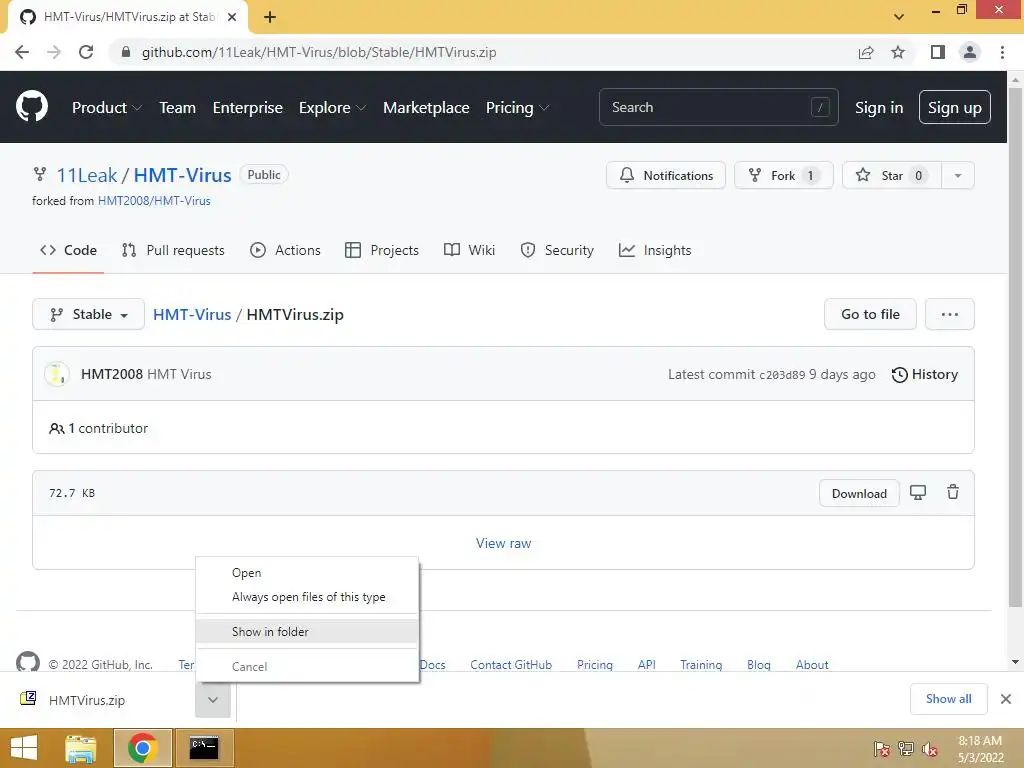Click the trash delete file icon
Screen dimensions: 1024x768
coord(953,492)
